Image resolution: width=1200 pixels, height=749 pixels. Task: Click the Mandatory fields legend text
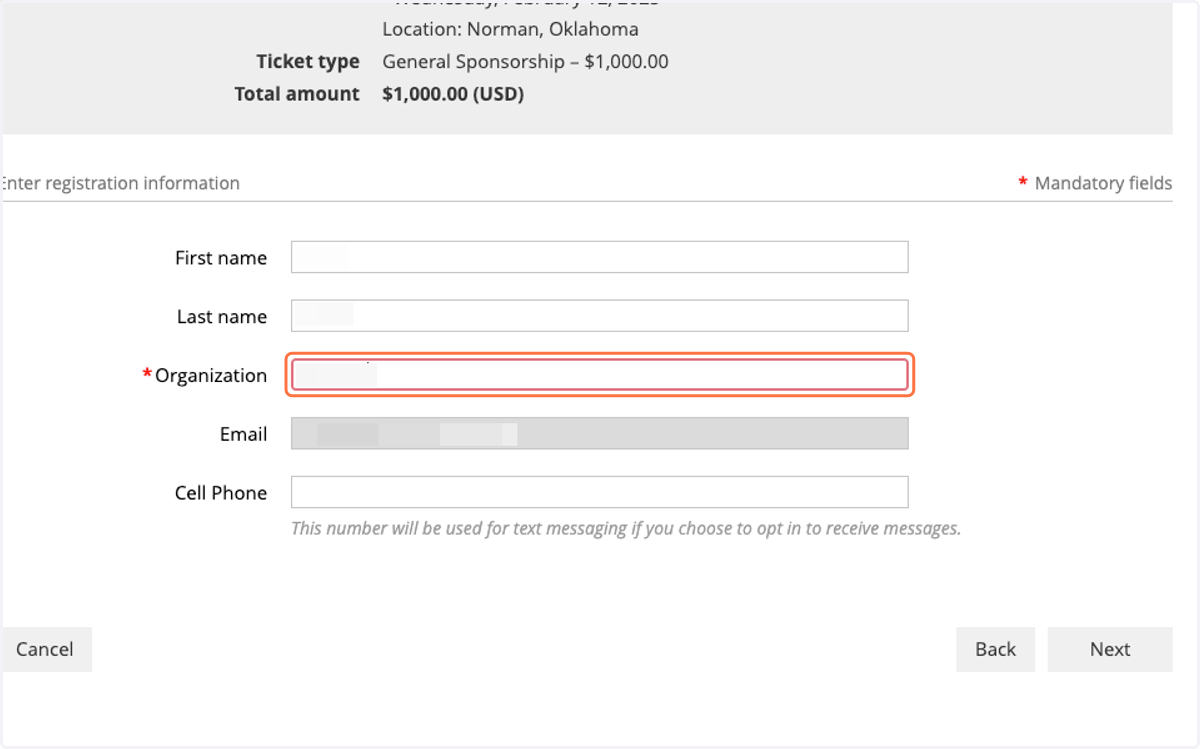point(1103,183)
